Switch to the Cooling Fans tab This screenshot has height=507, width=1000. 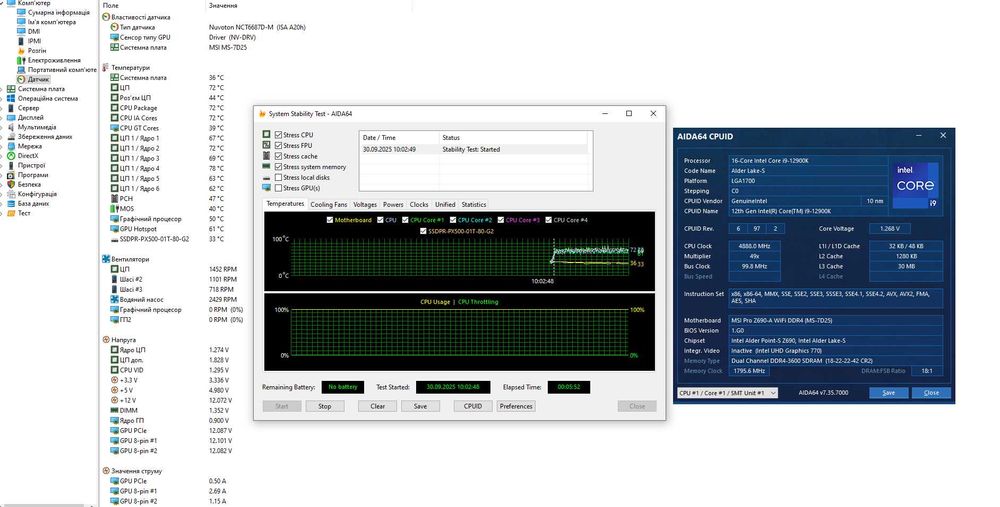tap(328, 205)
